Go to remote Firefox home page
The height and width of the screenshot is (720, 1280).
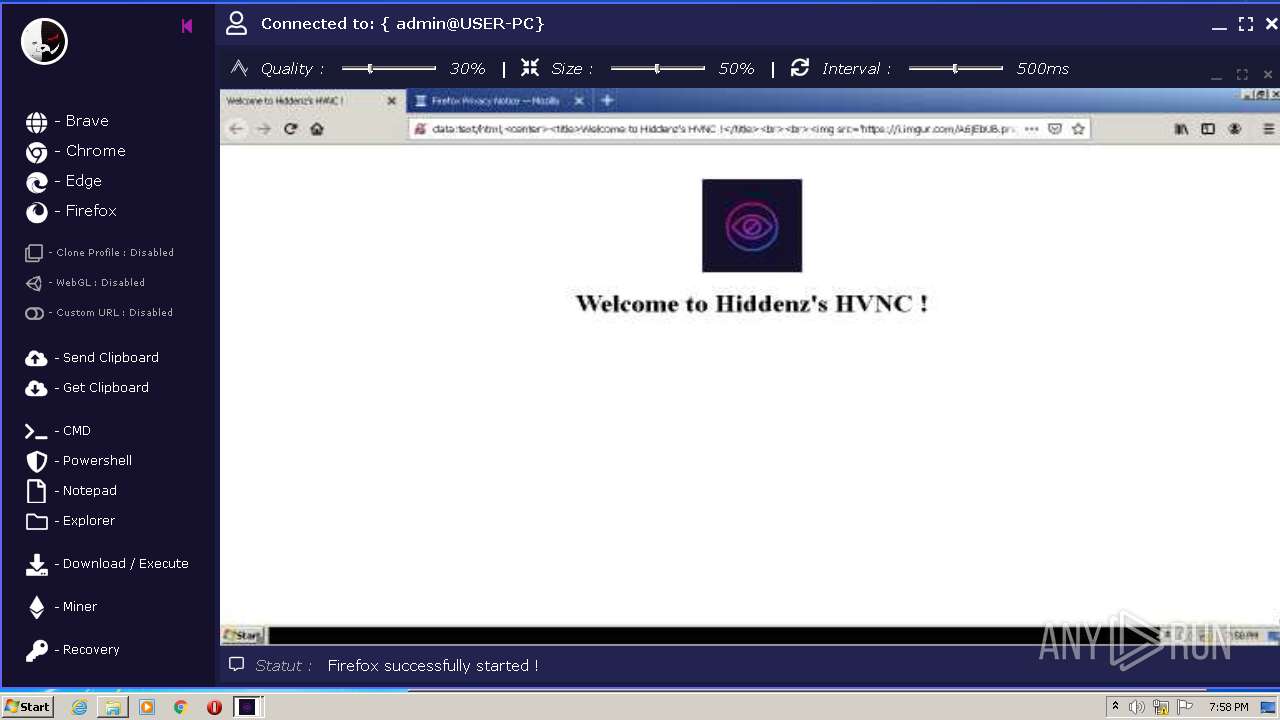317,129
